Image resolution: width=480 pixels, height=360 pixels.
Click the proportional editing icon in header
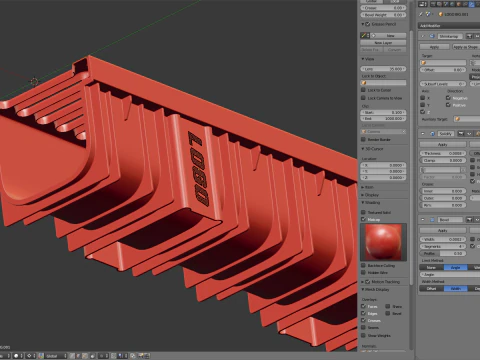pos(102,356)
